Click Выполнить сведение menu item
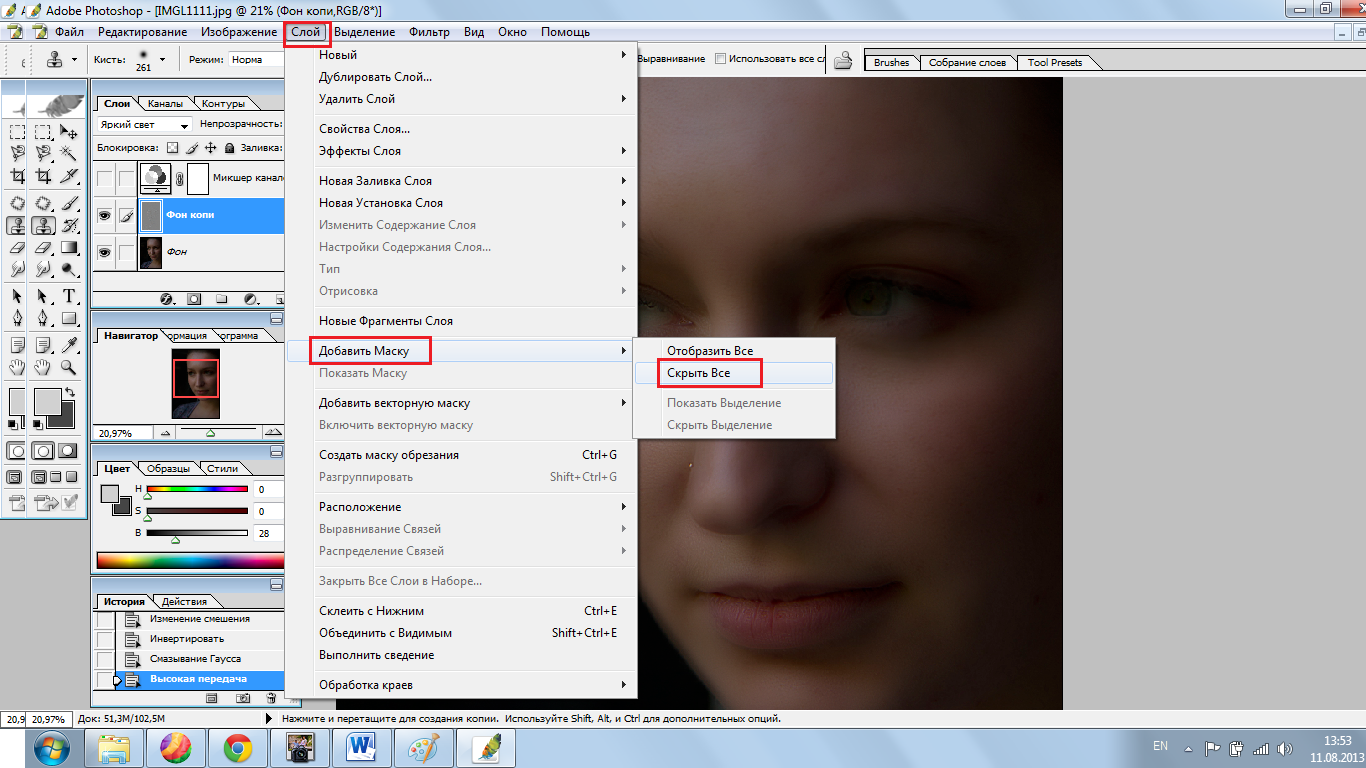This screenshot has width=1366, height=768. pos(461,655)
